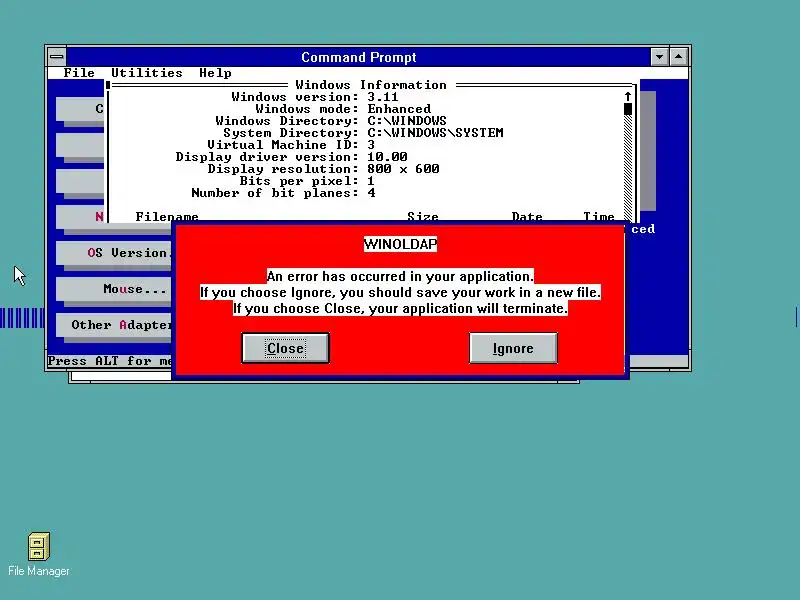Viewport: 800px width, 600px height.
Task: Select the OS Version button
Action: tap(114, 253)
